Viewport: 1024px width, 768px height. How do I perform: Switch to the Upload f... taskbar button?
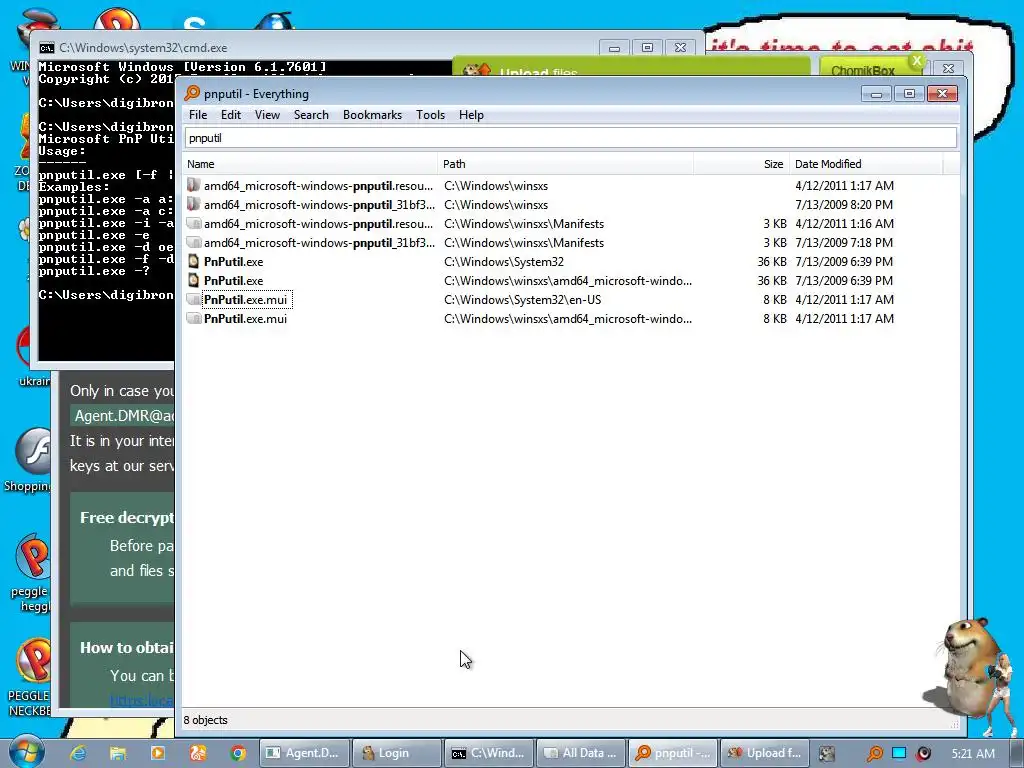765,753
